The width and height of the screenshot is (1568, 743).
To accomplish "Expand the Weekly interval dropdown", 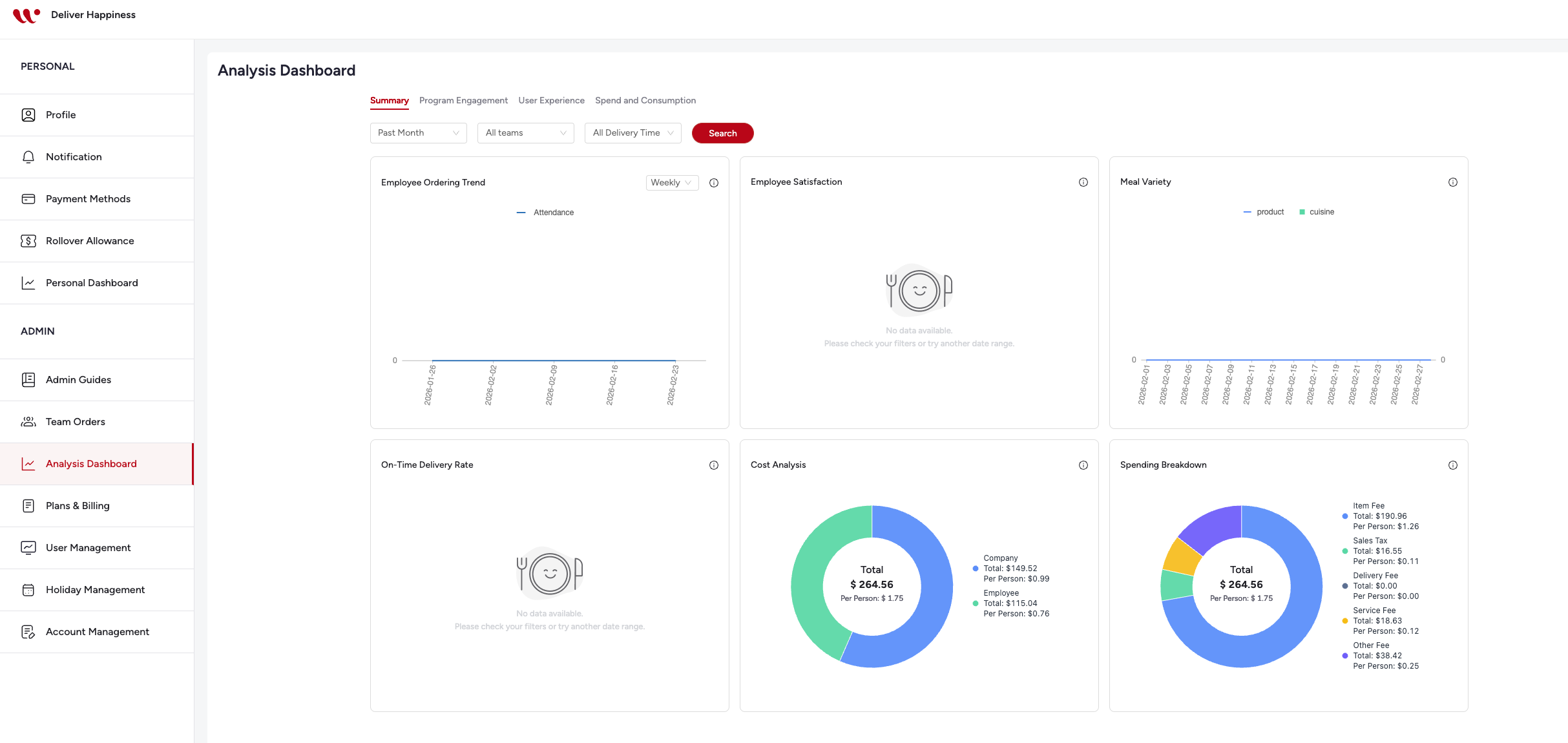I will 672,183.
